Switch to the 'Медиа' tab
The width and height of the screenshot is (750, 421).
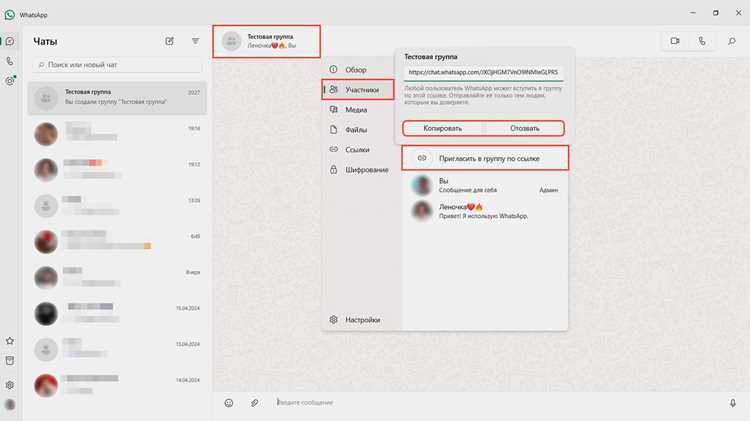[359, 110]
